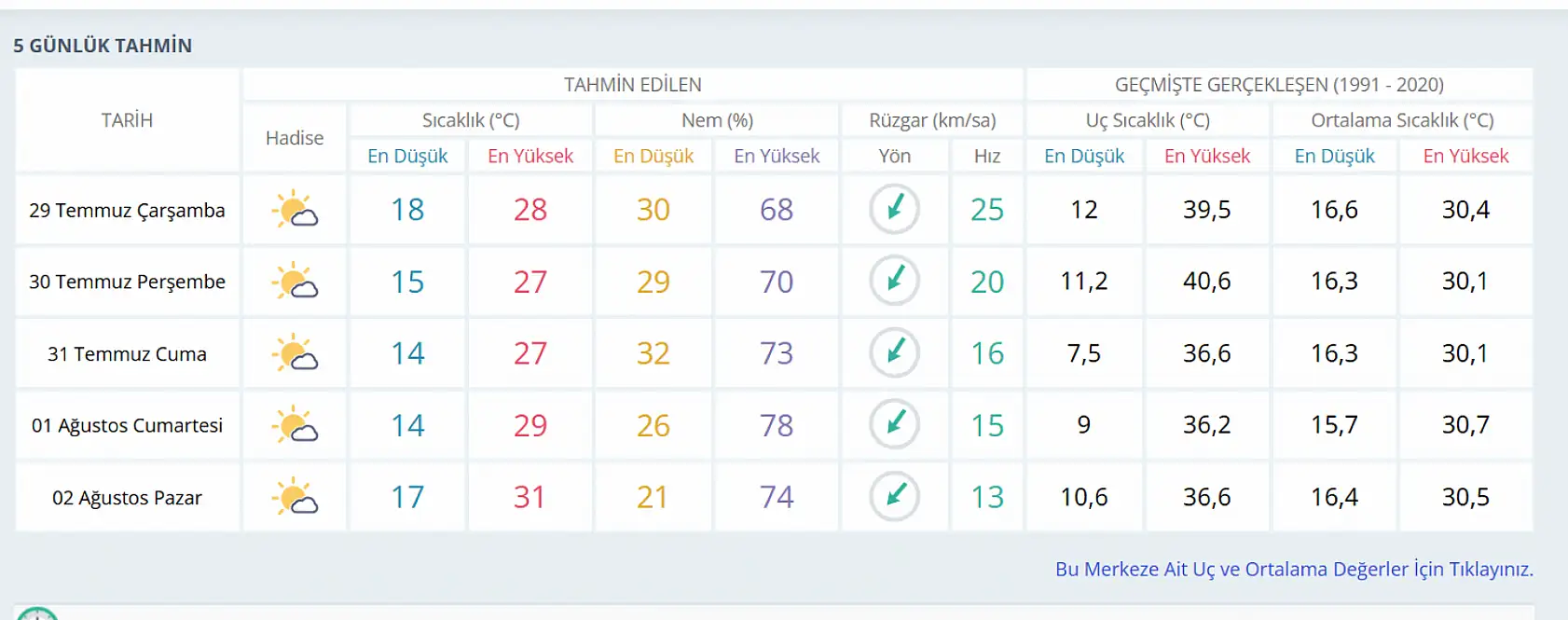Click the 'Uç Sıcaklık (°C)' header
Viewport: 1568px width, 620px height.
pyautogui.click(x=1148, y=120)
